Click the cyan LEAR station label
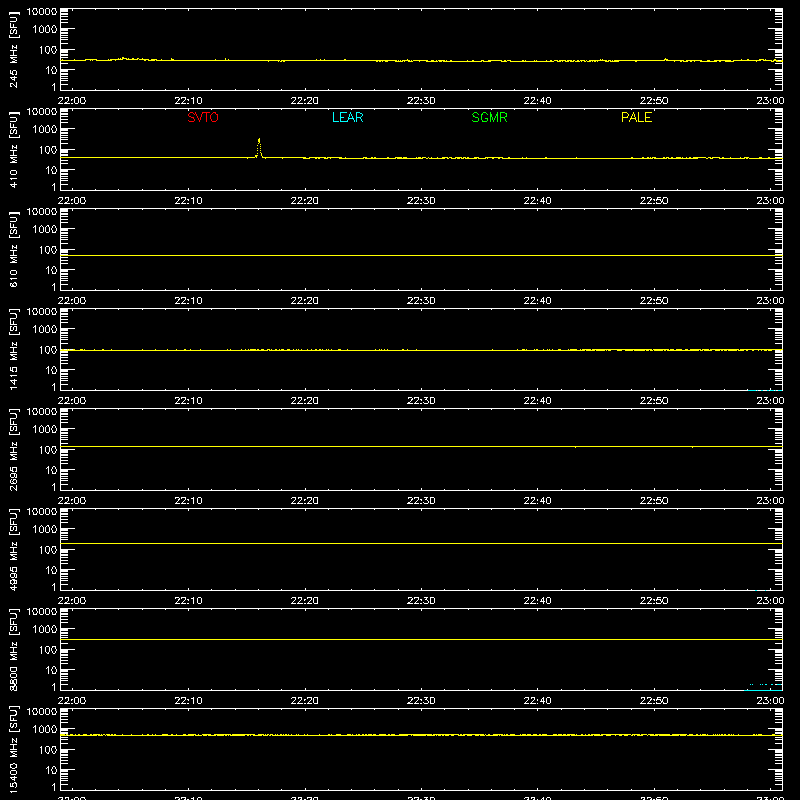Image resolution: width=800 pixels, height=800 pixels. point(347,117)
